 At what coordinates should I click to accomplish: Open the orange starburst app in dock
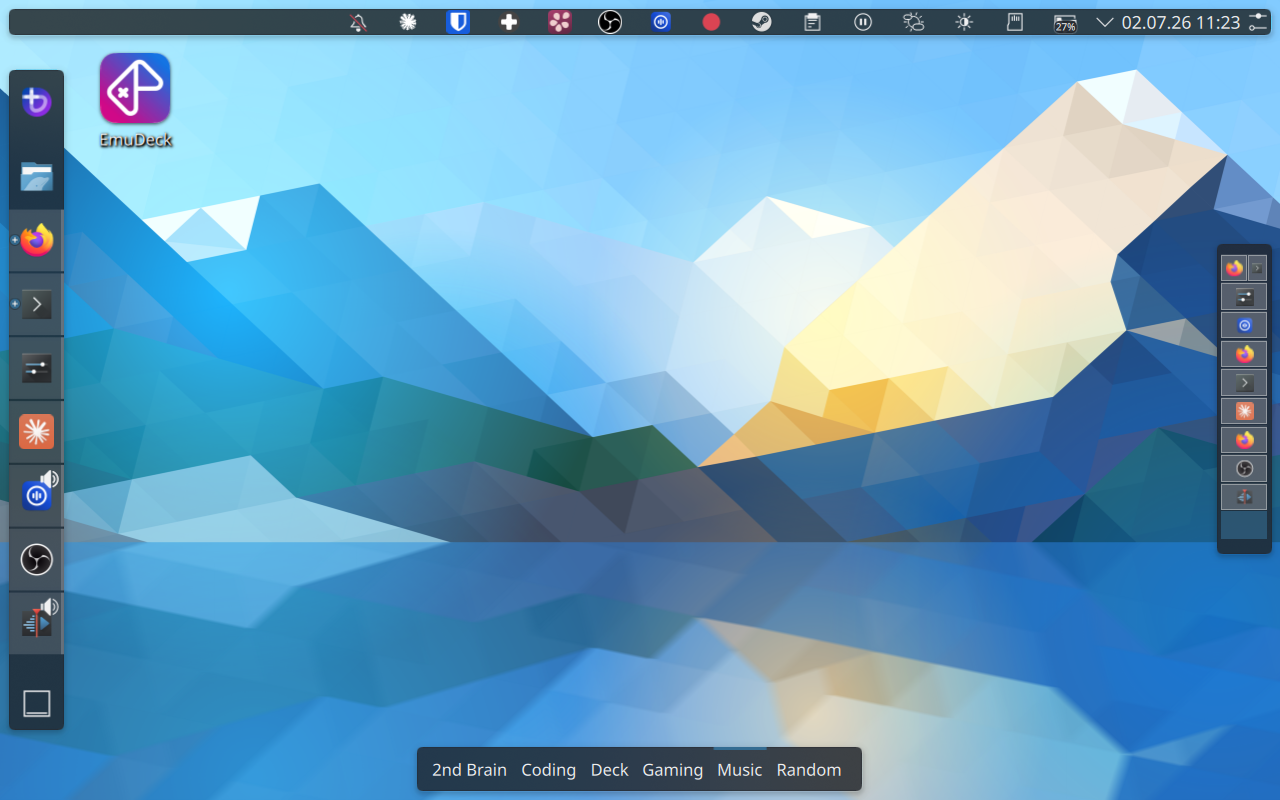click(37, 432)
